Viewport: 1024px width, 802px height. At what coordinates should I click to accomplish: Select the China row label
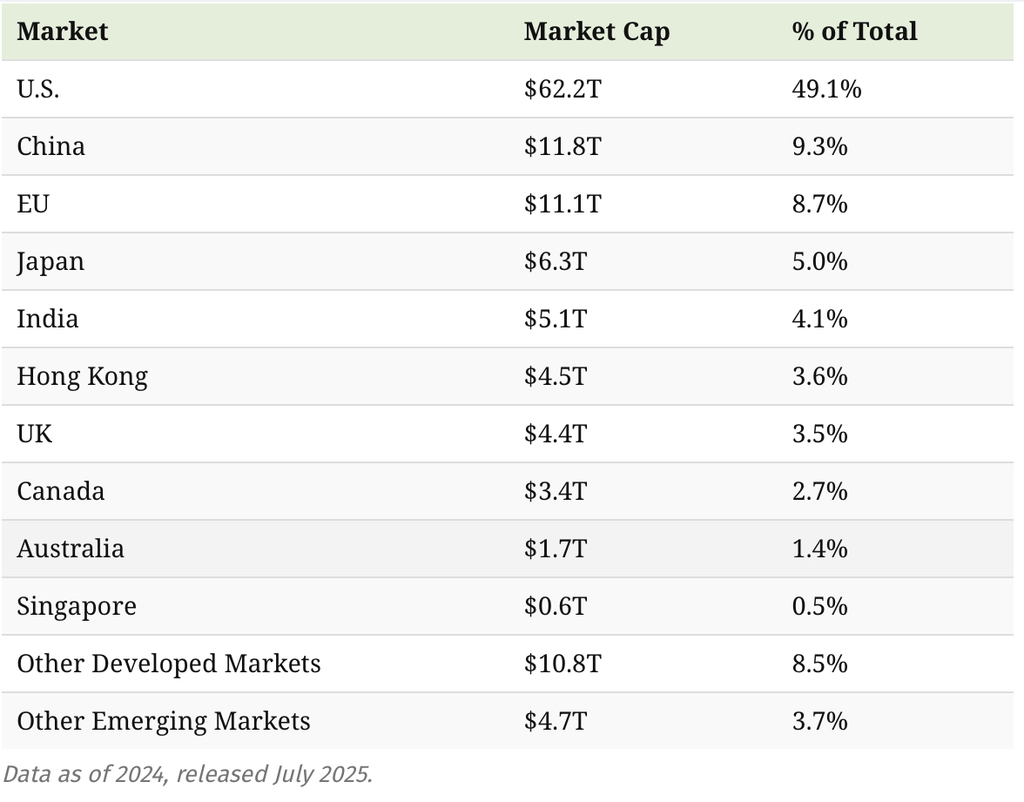click(x=51, y=146)
